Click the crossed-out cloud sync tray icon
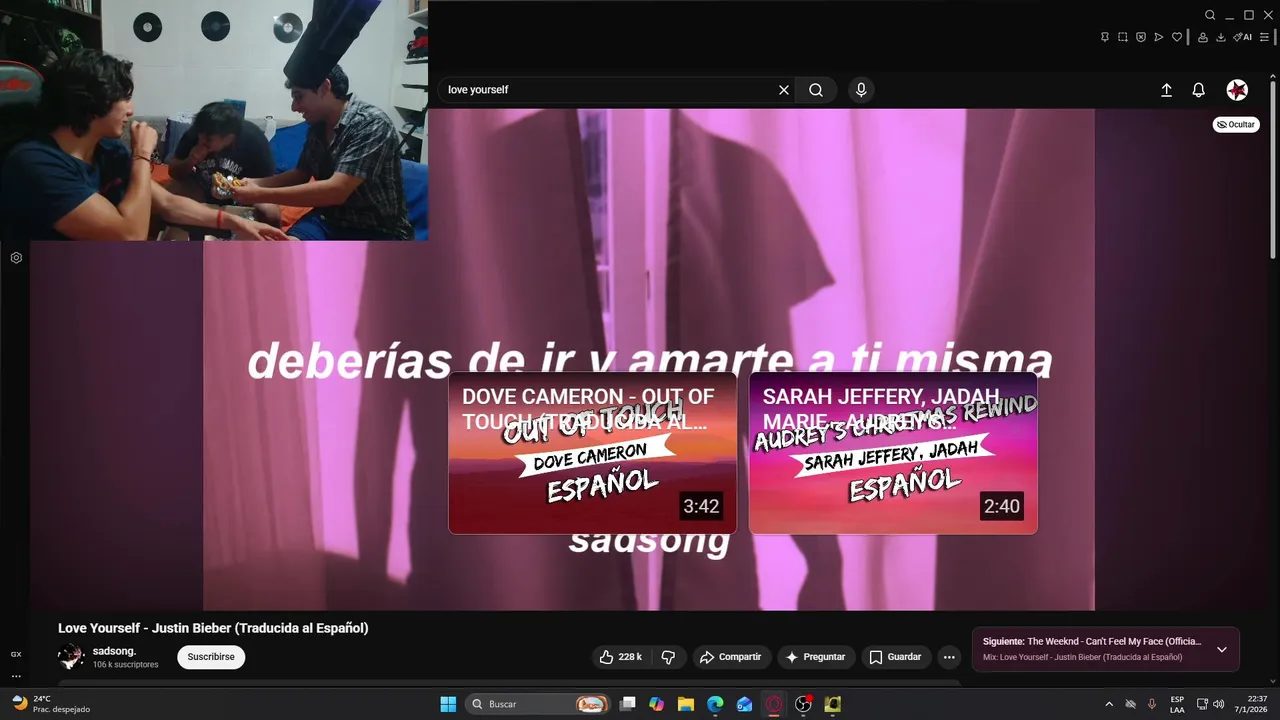This screenshot has width=1280, height=720. (x=1131, y=704)
